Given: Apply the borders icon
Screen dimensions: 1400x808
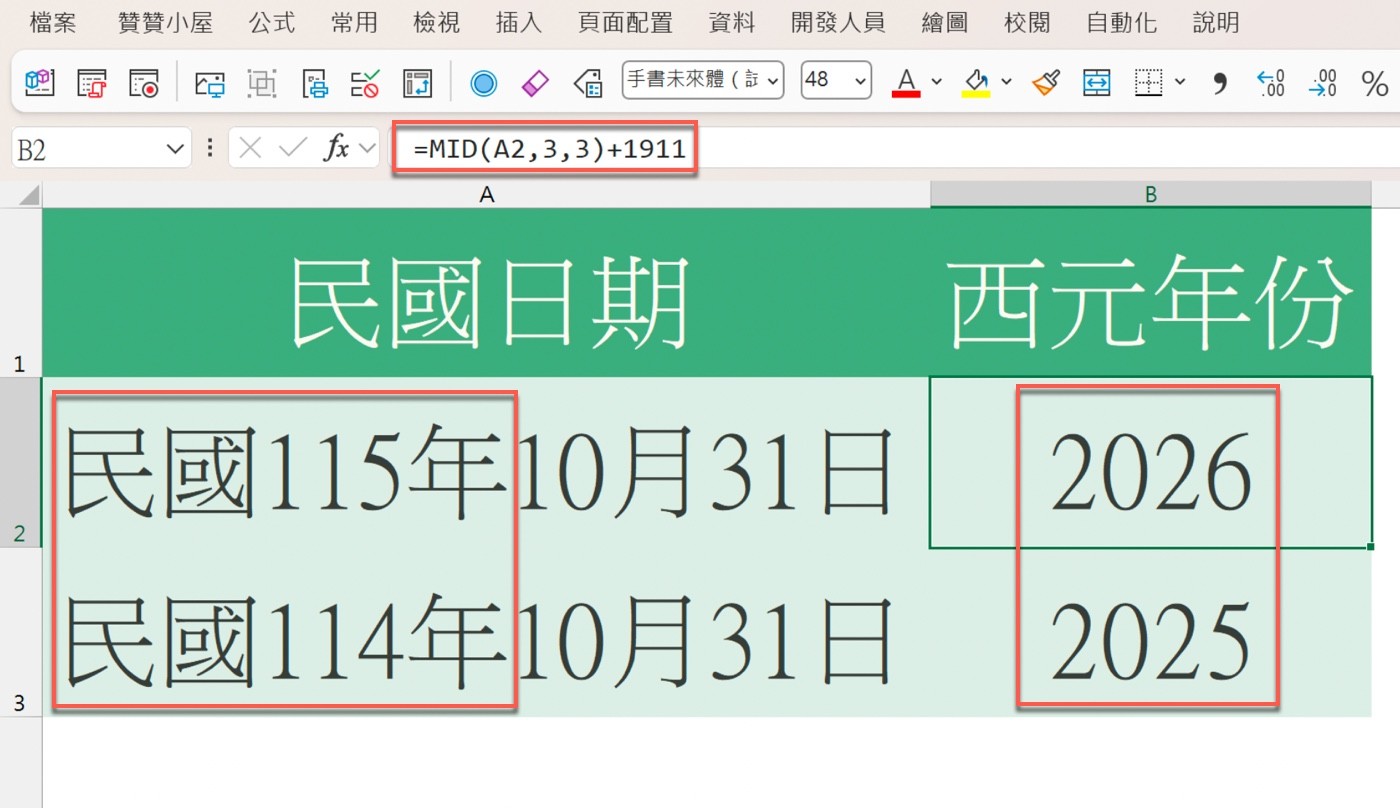Looking at the screenshot, I should 1148,82.
